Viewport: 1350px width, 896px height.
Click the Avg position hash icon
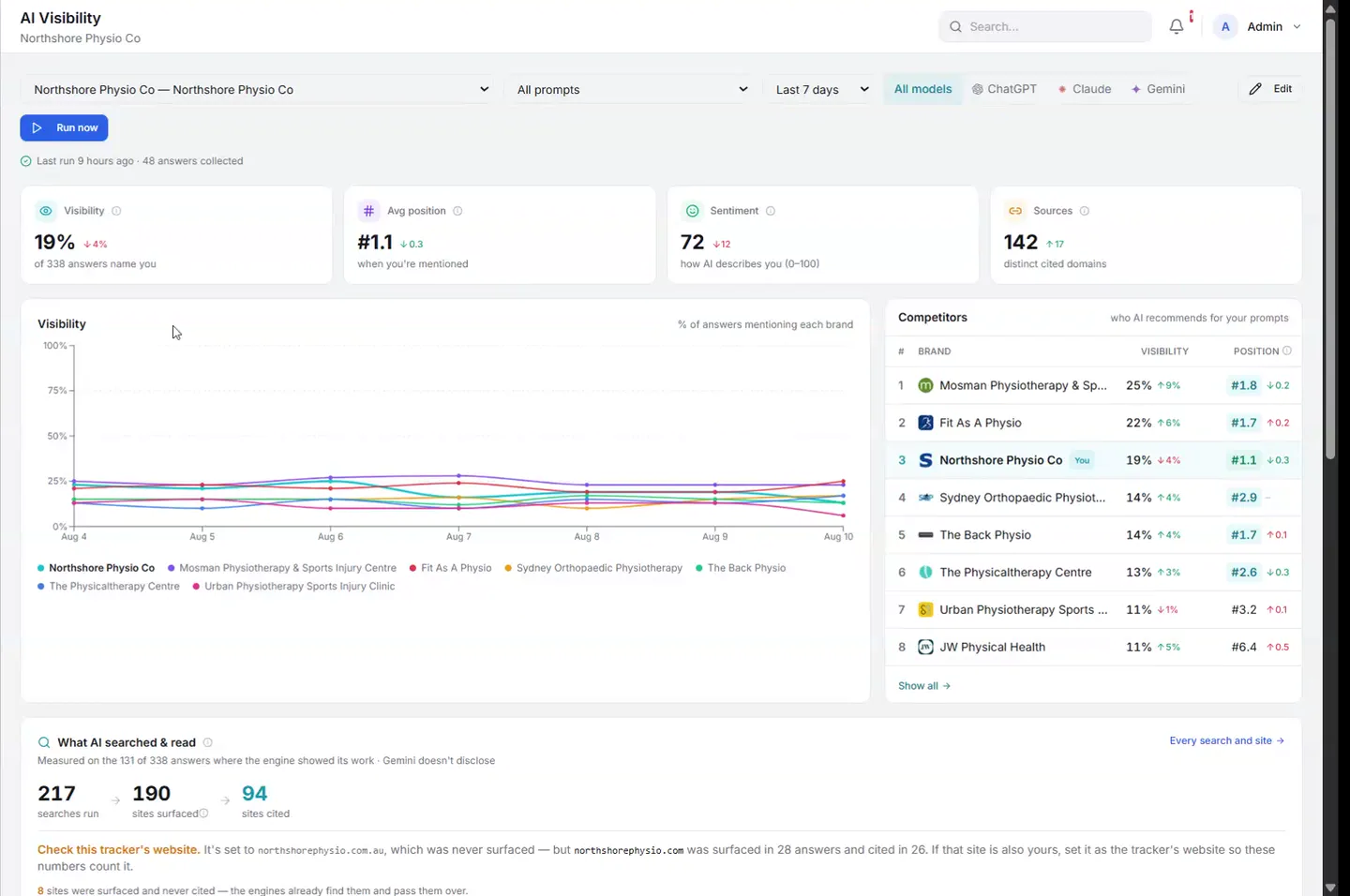coord(368,211)
